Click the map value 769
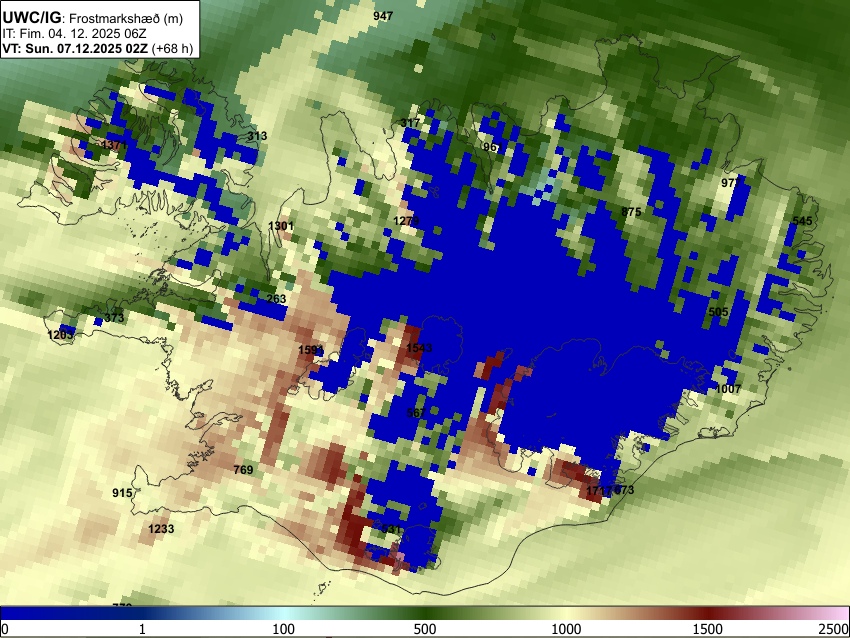 (x=243, y=469)
